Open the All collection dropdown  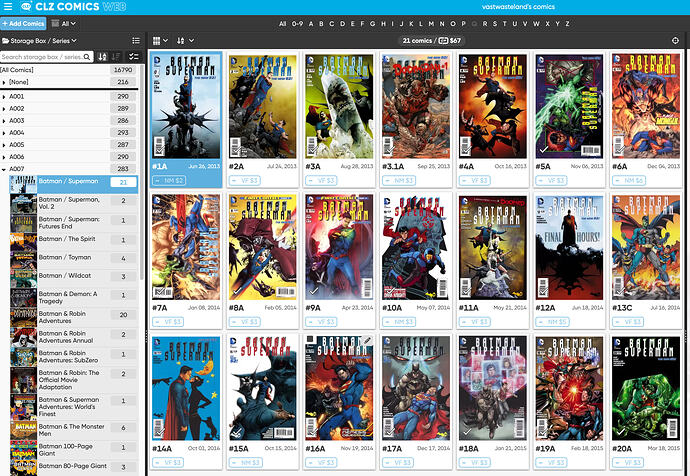tap(64, 23)
